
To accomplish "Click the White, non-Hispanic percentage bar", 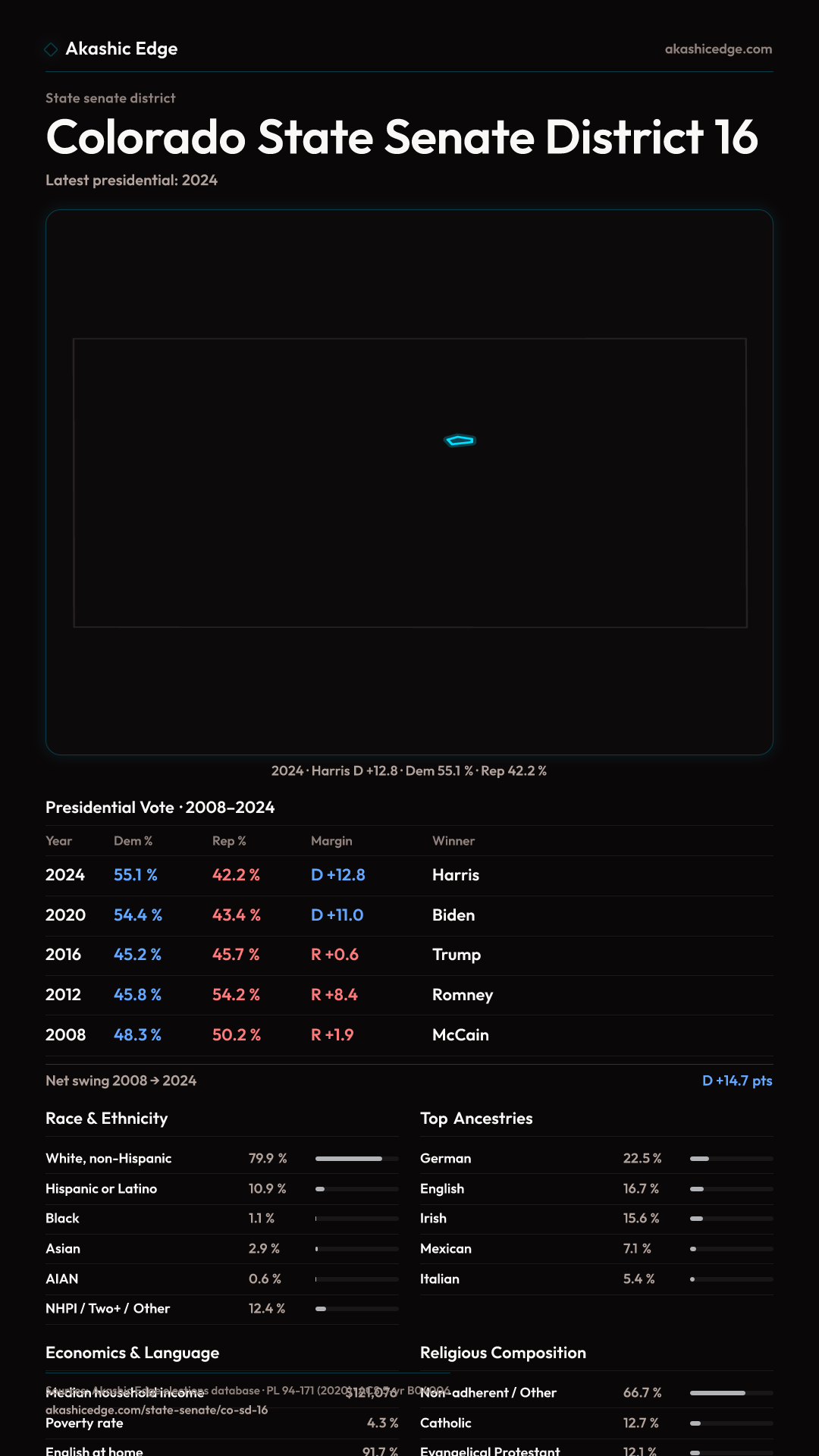I will tap(356, 1159).
